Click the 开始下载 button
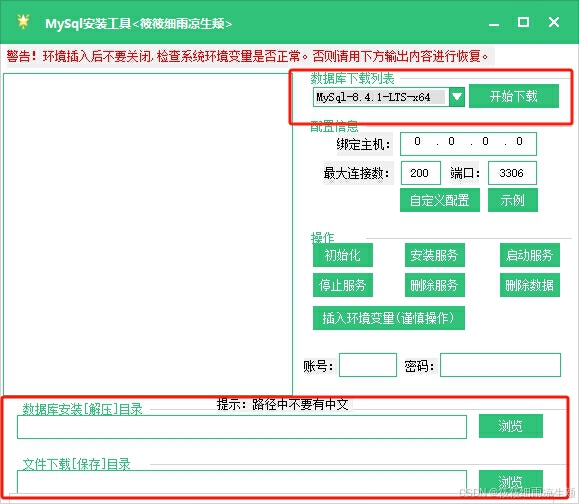The width and height of the screenshot is (579, 504). point(514,96)
